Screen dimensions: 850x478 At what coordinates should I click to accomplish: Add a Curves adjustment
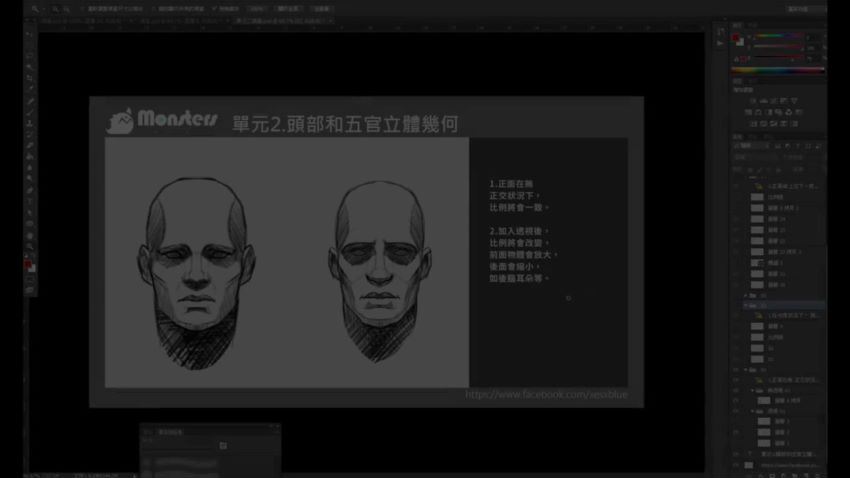(774, 101)
